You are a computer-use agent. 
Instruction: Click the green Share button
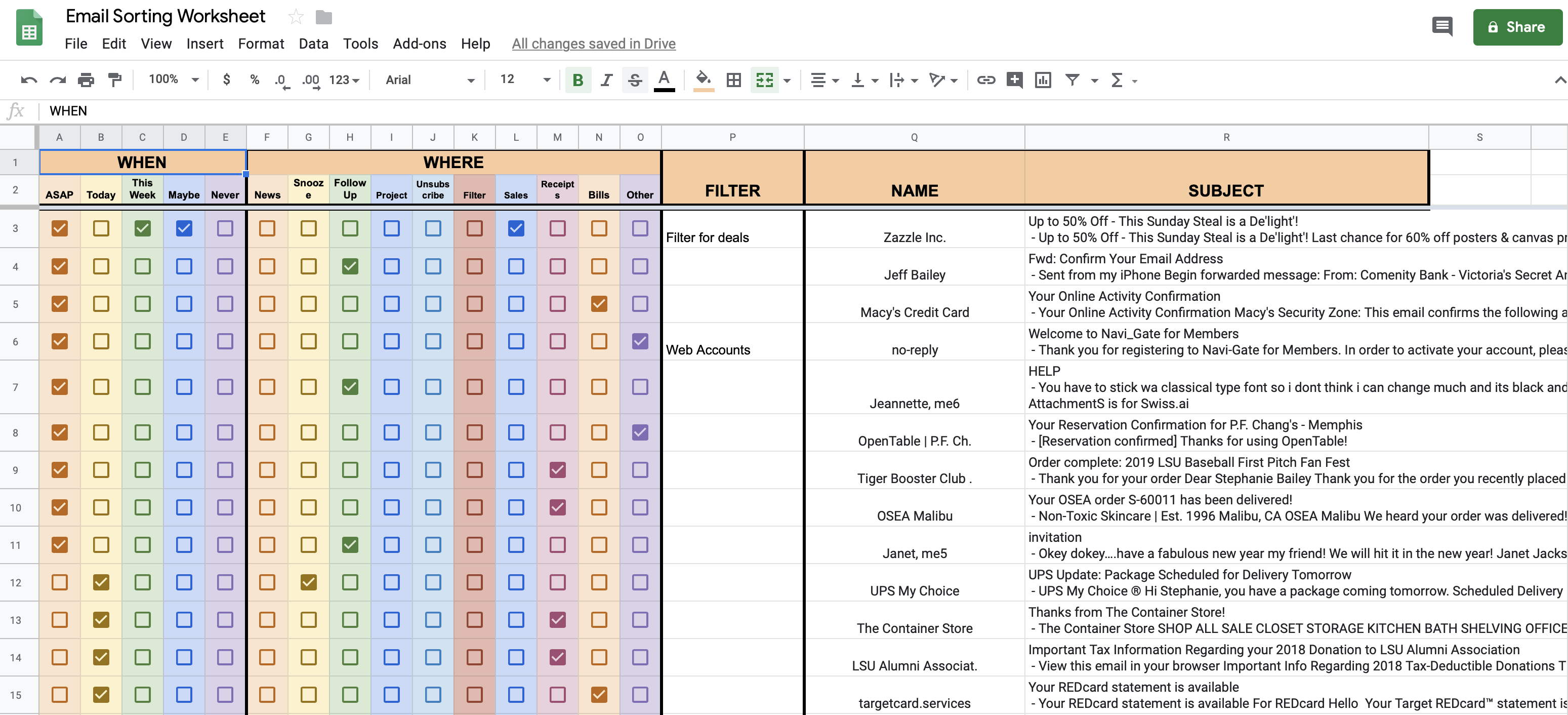pos(1517,27)
